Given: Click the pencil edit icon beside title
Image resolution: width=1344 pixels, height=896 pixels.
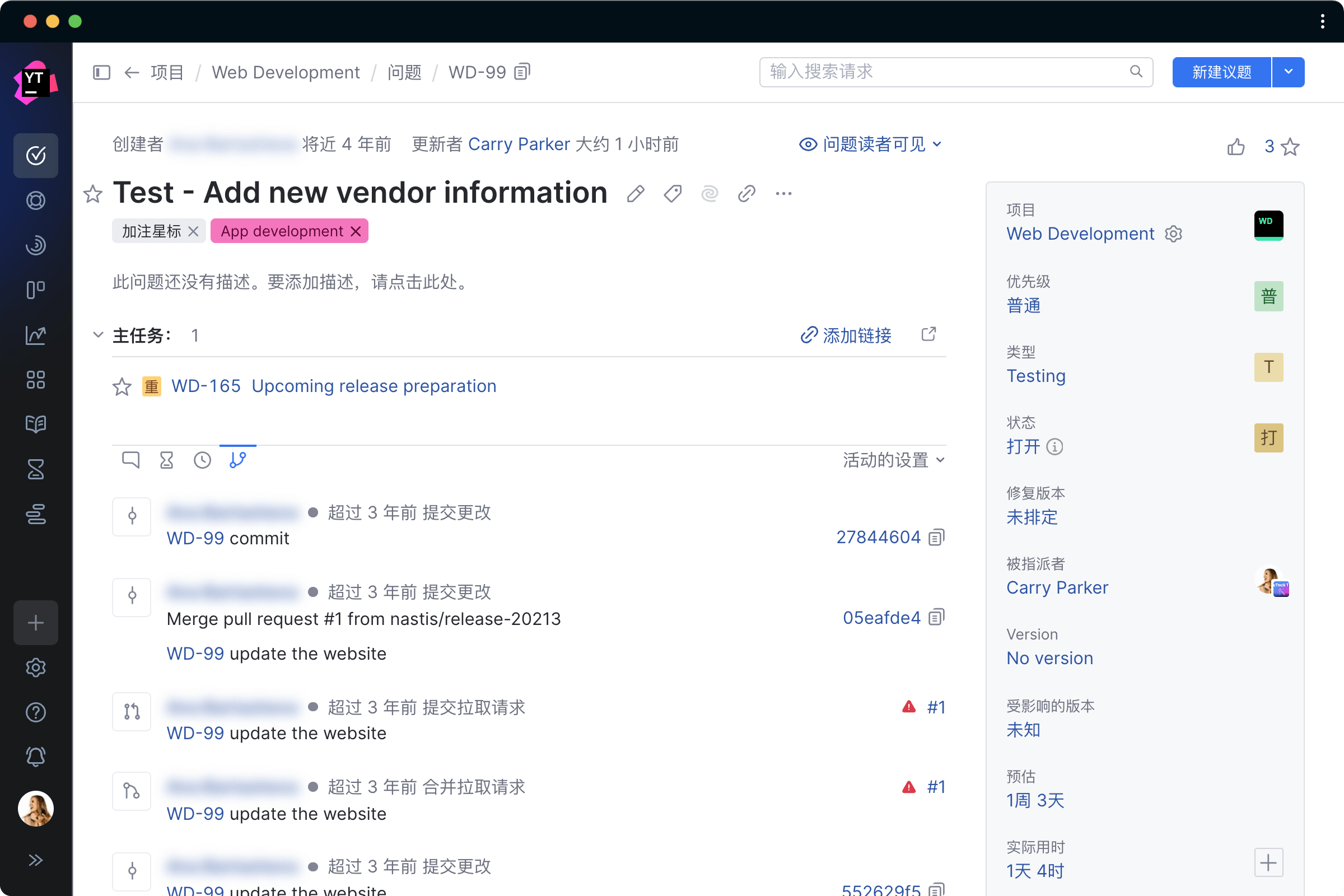Looking at the screenshot, I should [636, 194].
